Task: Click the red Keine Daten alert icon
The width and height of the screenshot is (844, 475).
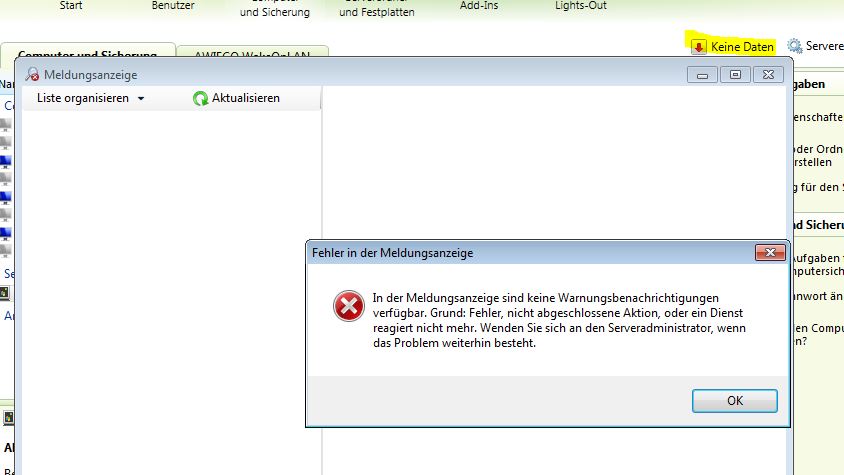Action: tap(698, 46)
